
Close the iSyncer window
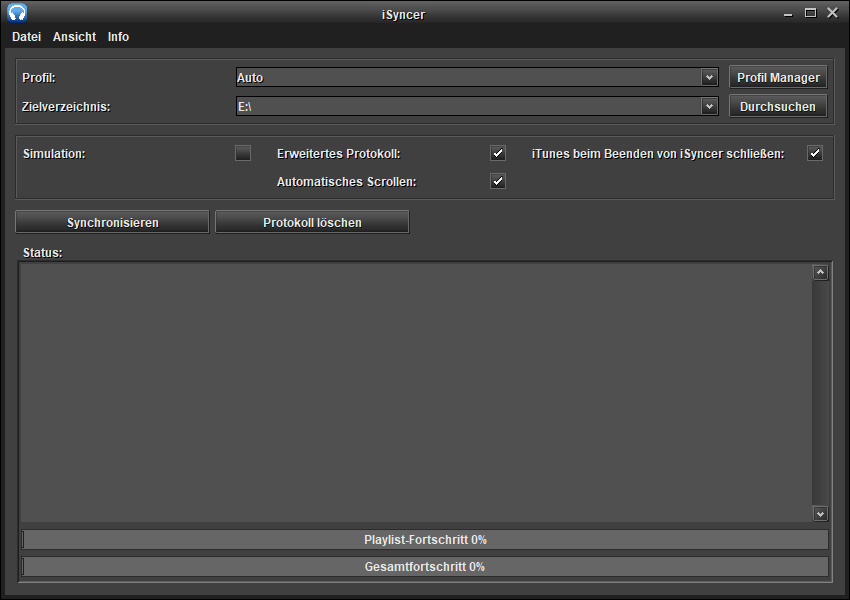(x=833, y=13)
